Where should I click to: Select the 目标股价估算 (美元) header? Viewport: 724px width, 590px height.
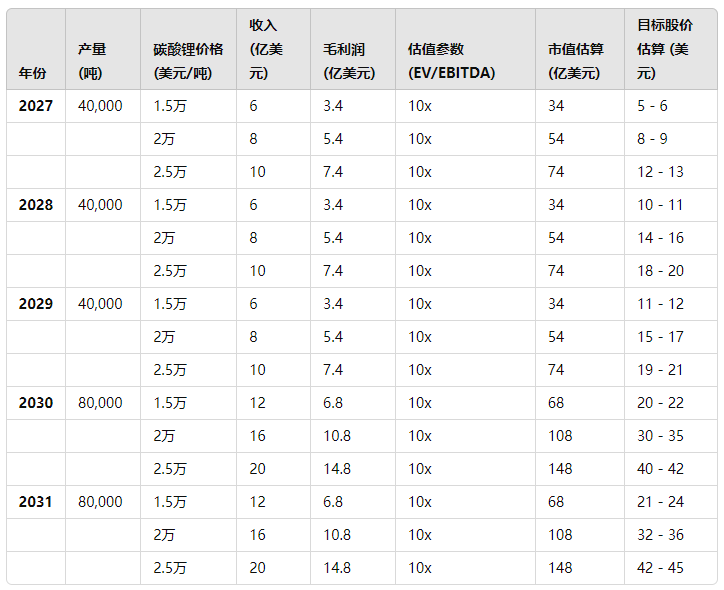(663, 49)
